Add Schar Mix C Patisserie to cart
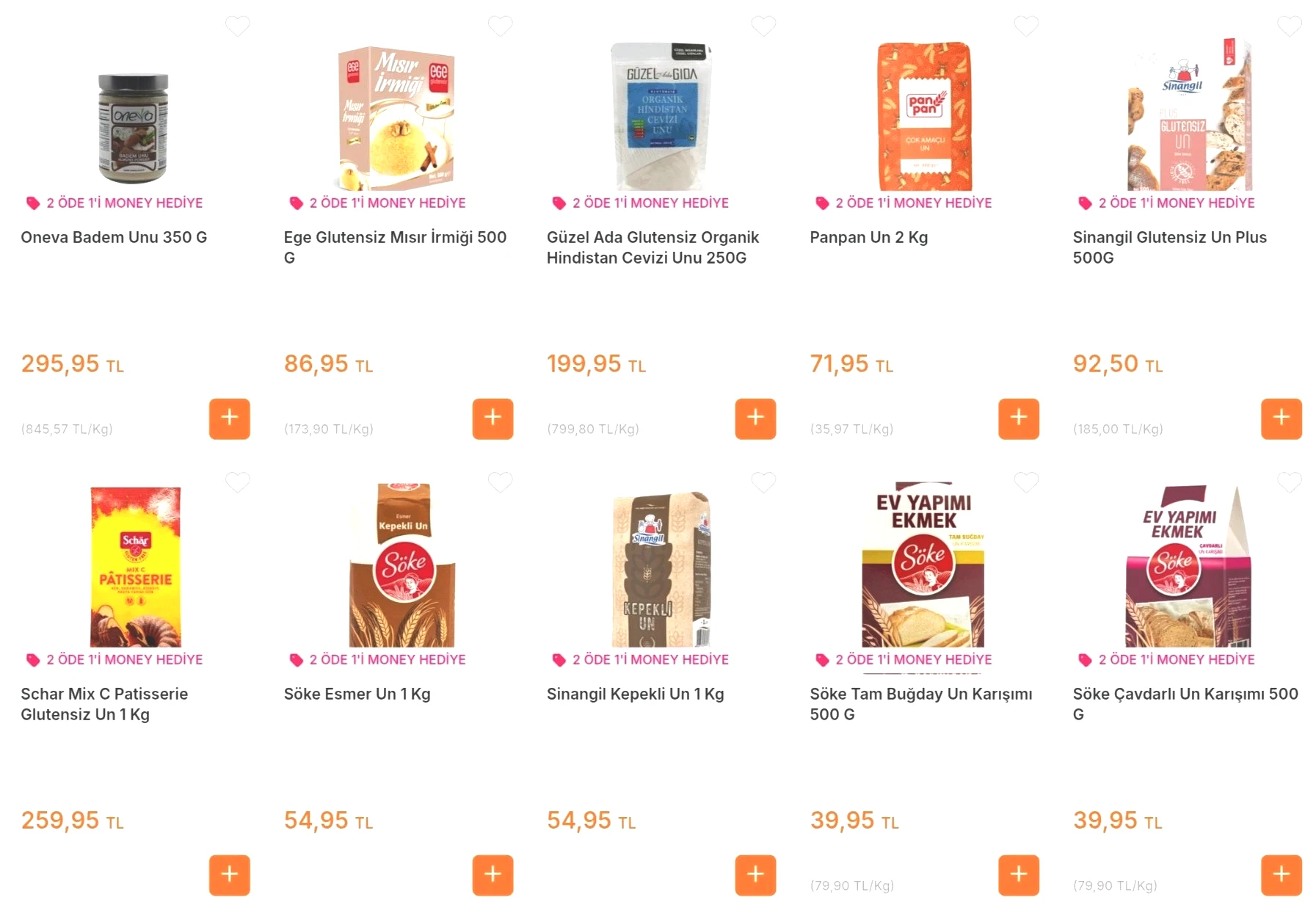The image size is (1316, 914). (229, 875)
